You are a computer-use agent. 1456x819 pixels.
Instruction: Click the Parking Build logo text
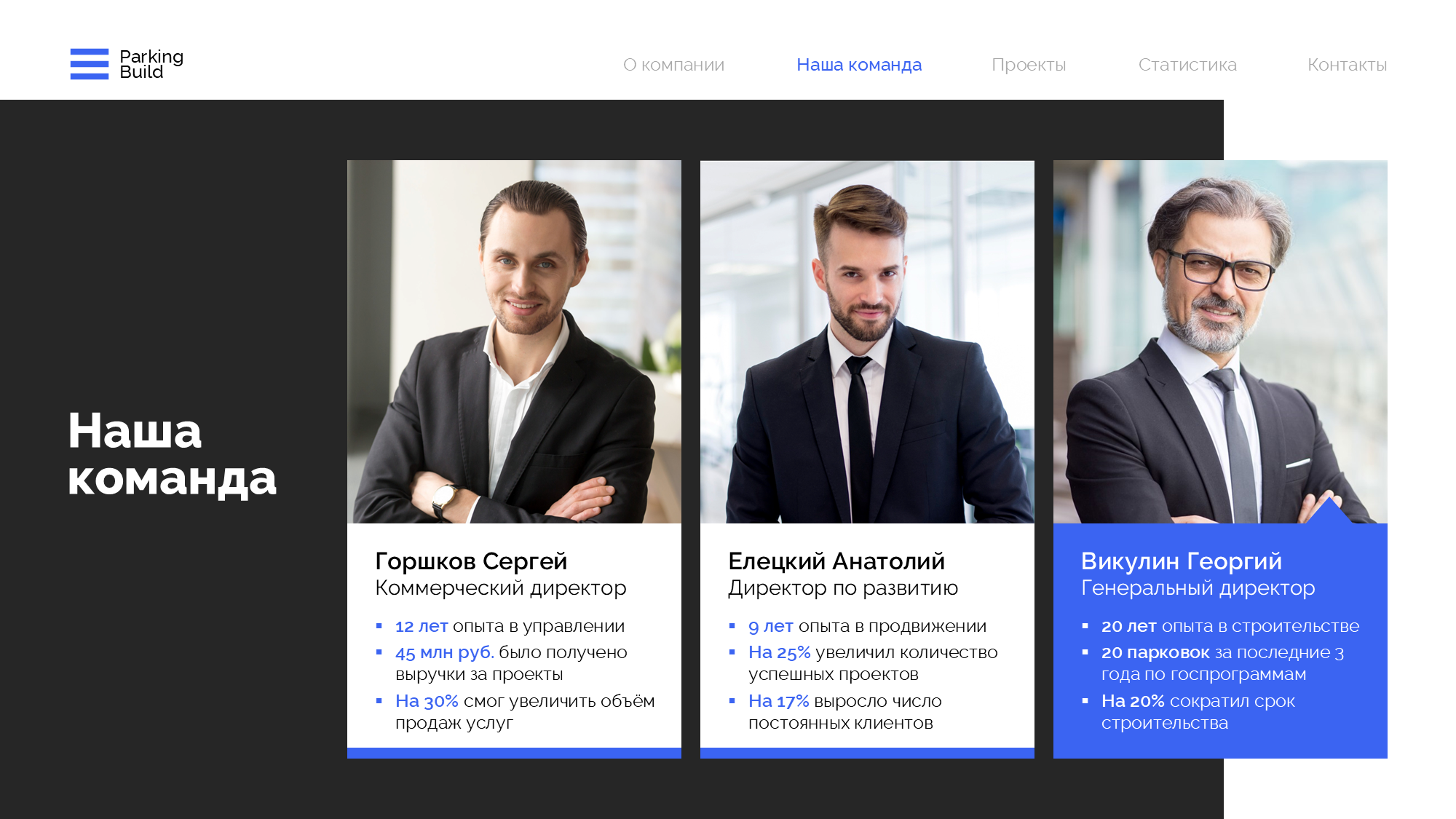[x=151, y=64]
